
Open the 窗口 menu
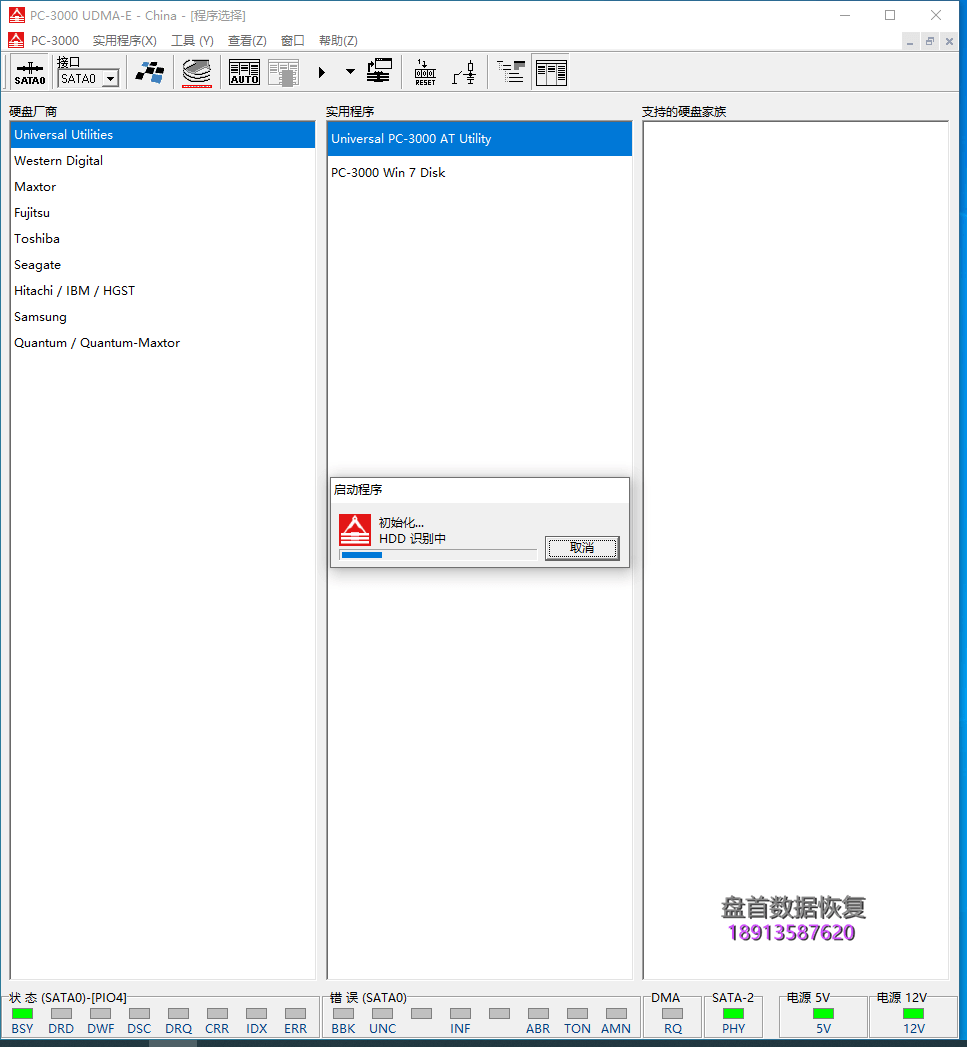[x=293, y=41]
